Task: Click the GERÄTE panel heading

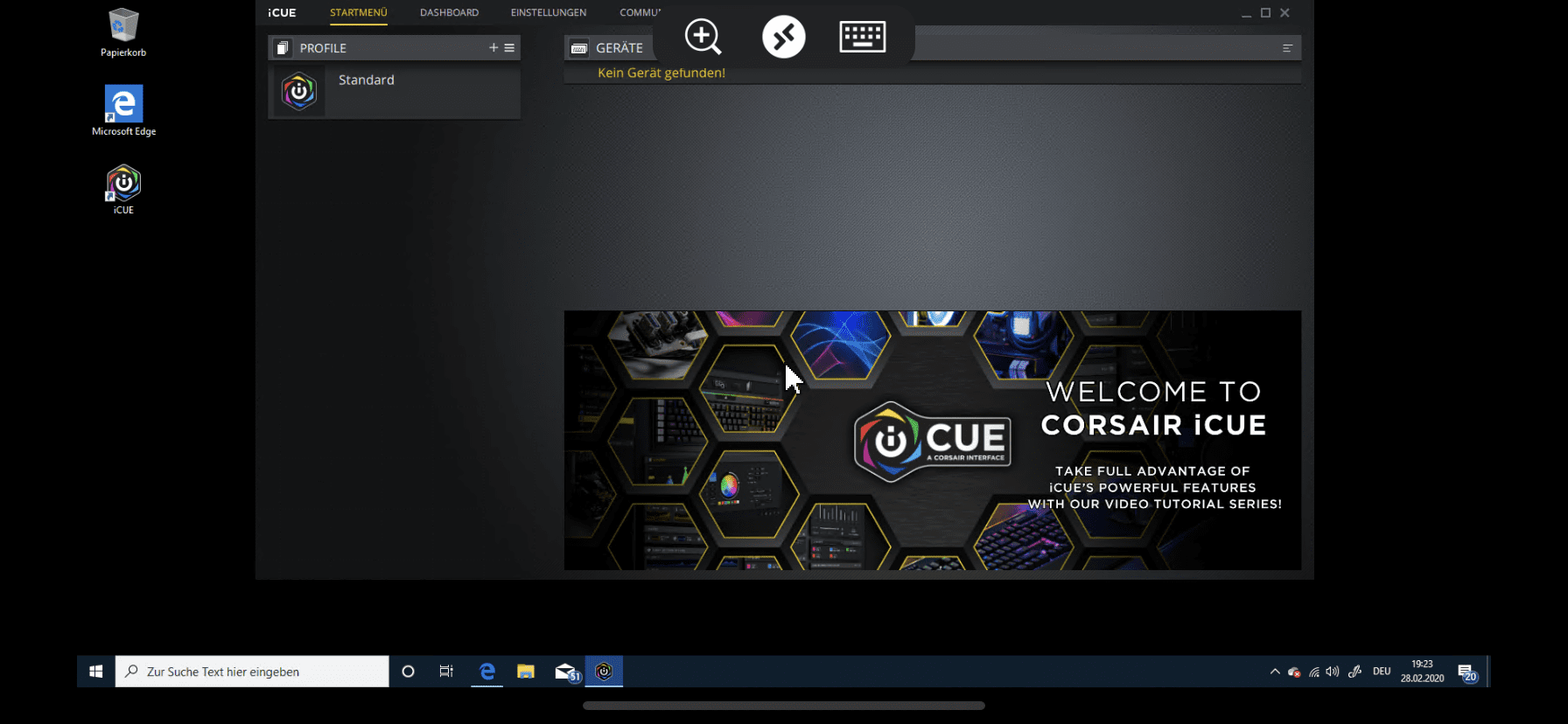Action: coord(619,48)
